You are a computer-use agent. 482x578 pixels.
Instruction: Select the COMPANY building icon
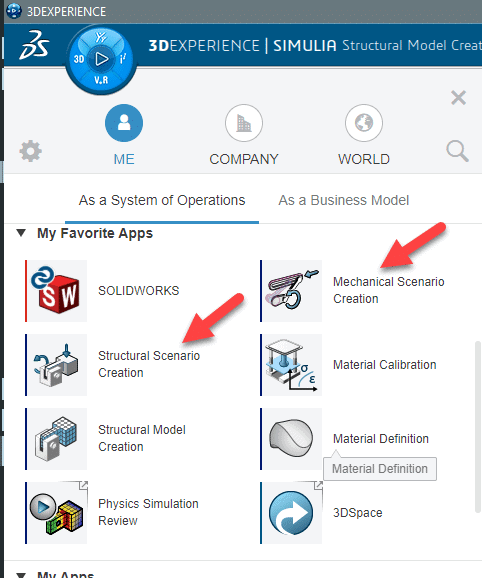pos(244,123)
